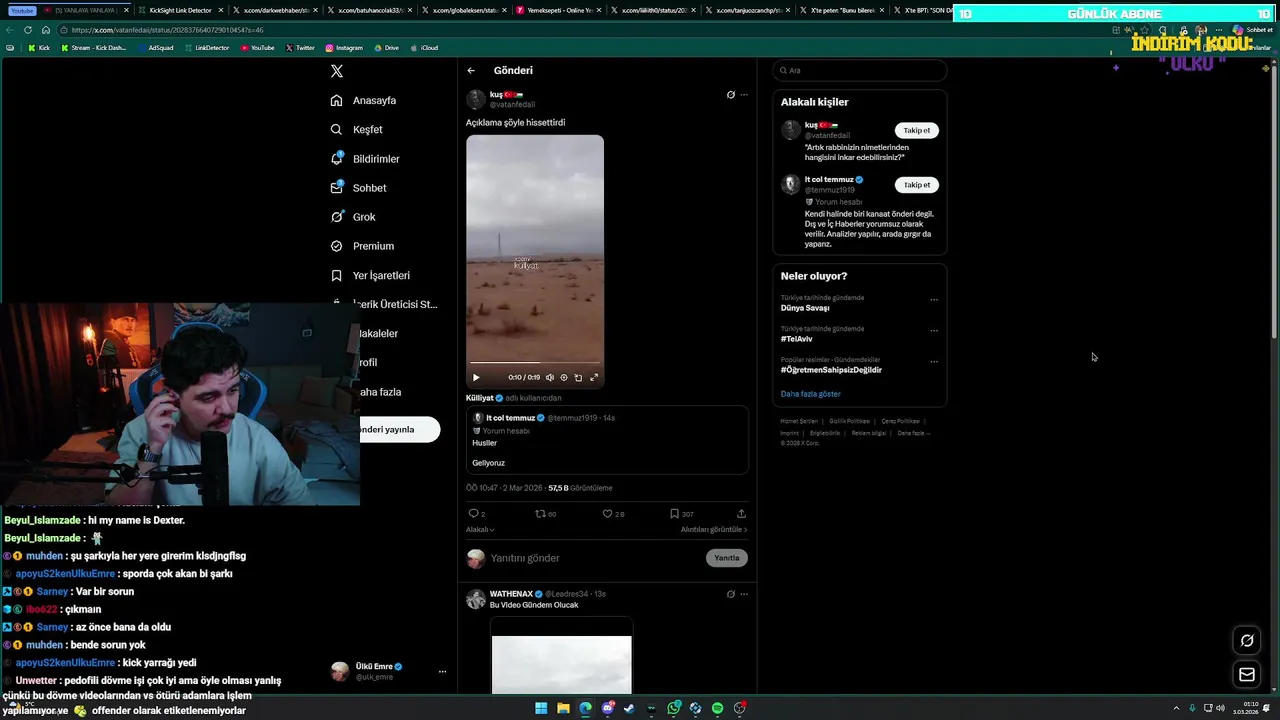Open Spotify from the taskbar

718,708
